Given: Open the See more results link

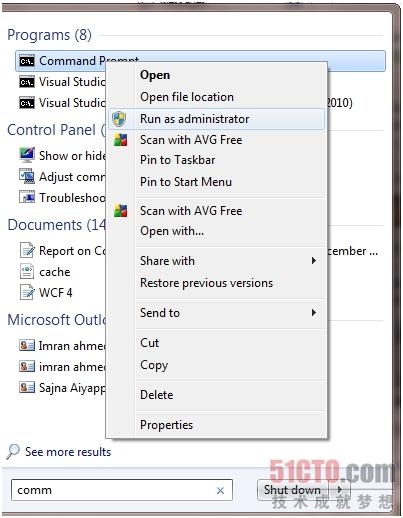Looking at the screenshot, I should click(x=68, y=452).
